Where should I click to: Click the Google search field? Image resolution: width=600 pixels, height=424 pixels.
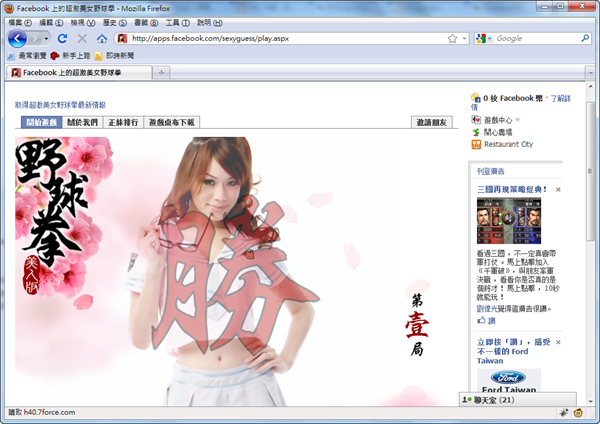[536, 38]
